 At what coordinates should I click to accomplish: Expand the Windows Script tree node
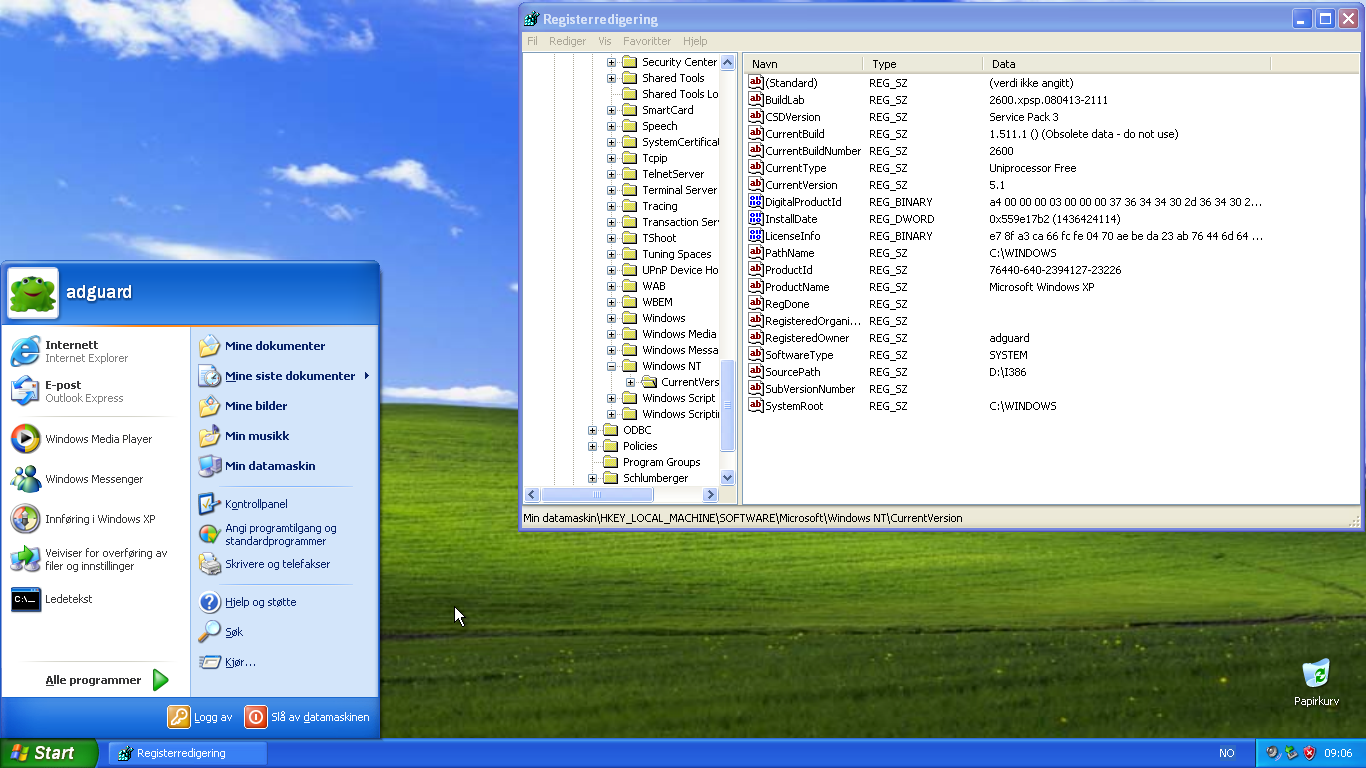pos(610,397)
